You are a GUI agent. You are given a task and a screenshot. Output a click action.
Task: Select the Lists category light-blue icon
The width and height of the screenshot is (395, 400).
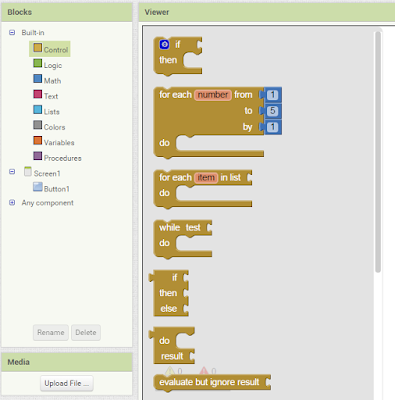(38, 110)
